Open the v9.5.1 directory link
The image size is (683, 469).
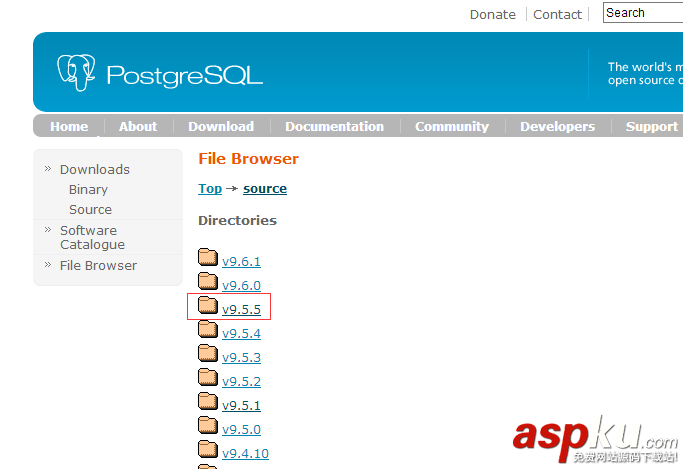[241, 405]
